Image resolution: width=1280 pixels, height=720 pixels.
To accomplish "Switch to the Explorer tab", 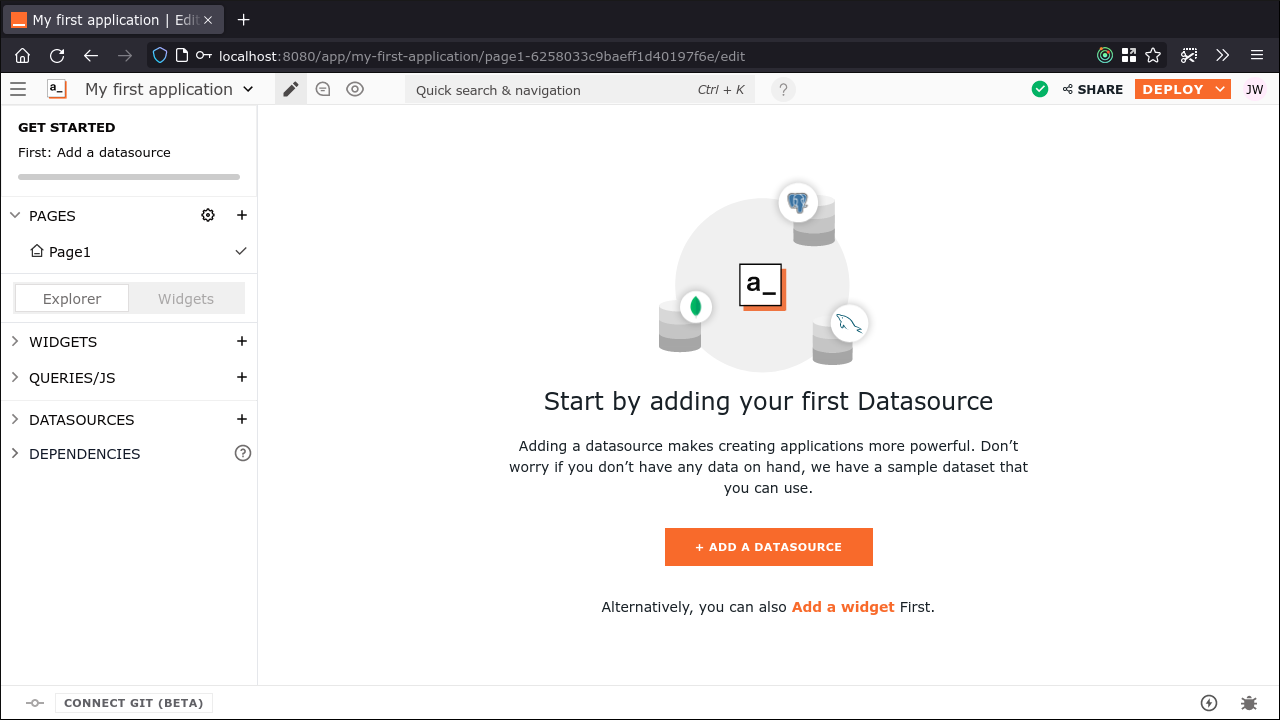I will pyautogui.click(x=72, y=299).
